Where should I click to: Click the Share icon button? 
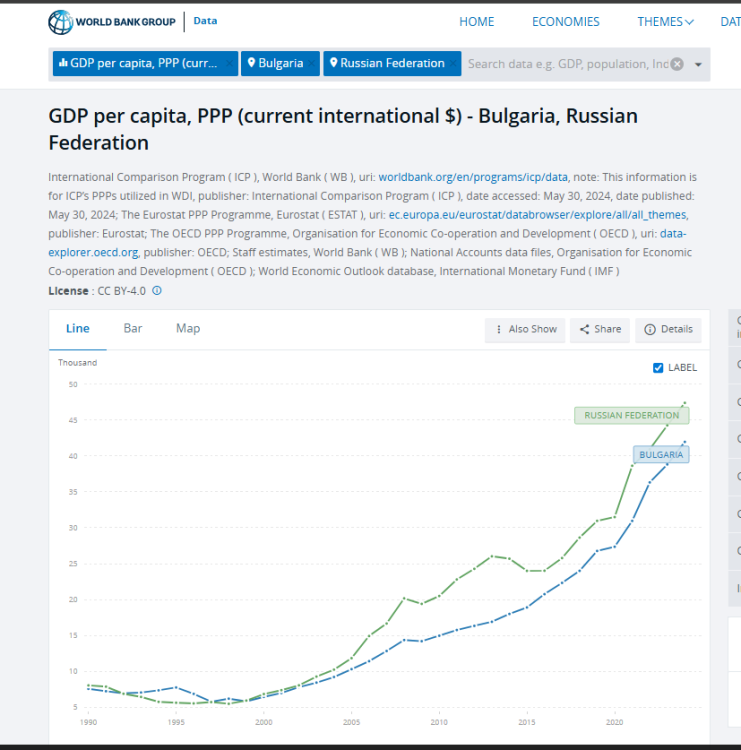pyautogui.click(x=600, y=329)
